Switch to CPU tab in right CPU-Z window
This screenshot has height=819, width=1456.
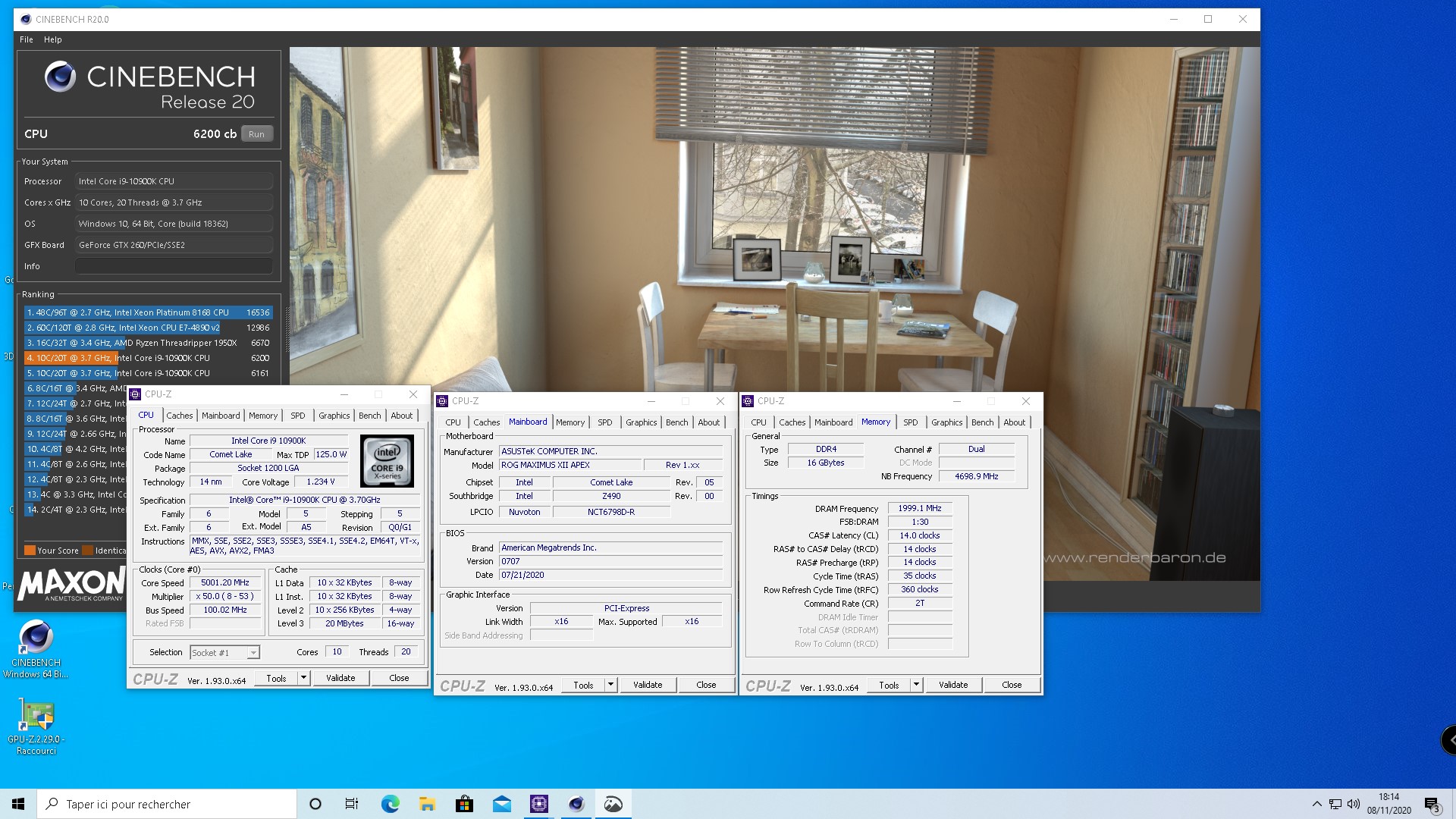pos(758,422)
